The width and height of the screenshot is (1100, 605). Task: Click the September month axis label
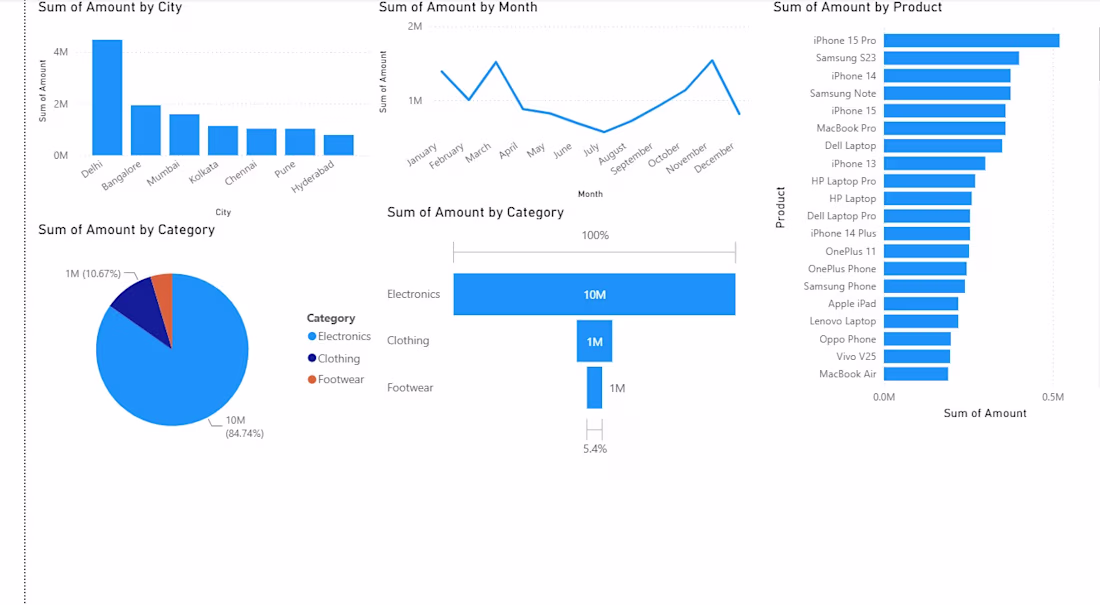coord(631,159)
